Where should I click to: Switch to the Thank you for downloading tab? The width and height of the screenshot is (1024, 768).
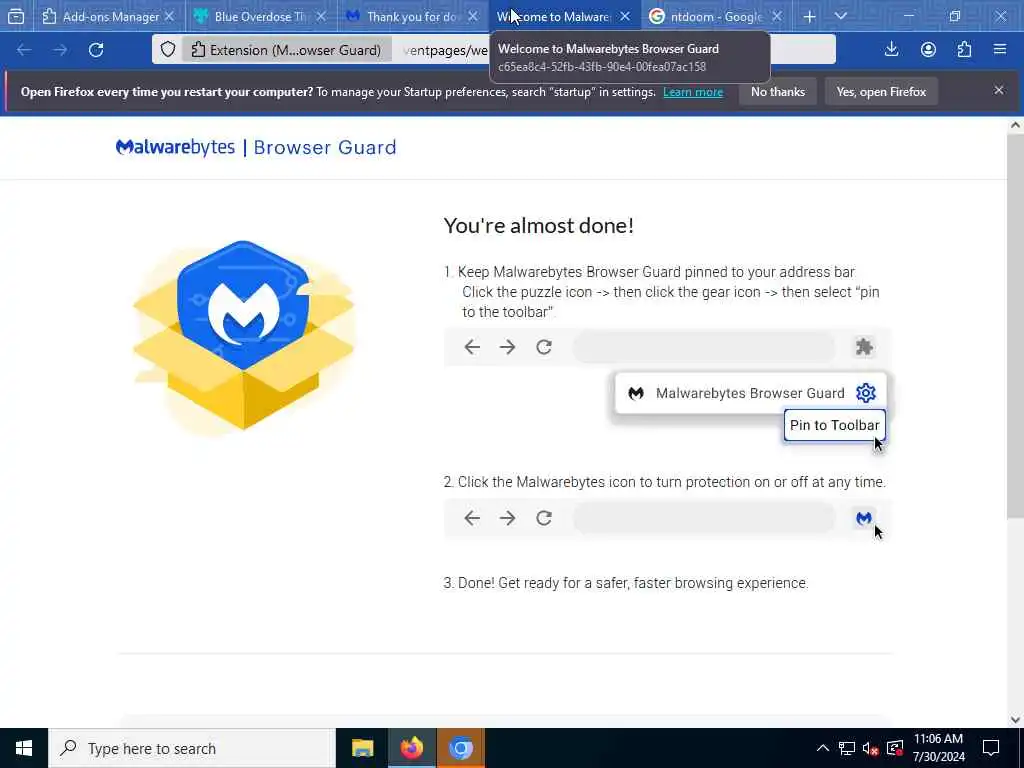413,16
